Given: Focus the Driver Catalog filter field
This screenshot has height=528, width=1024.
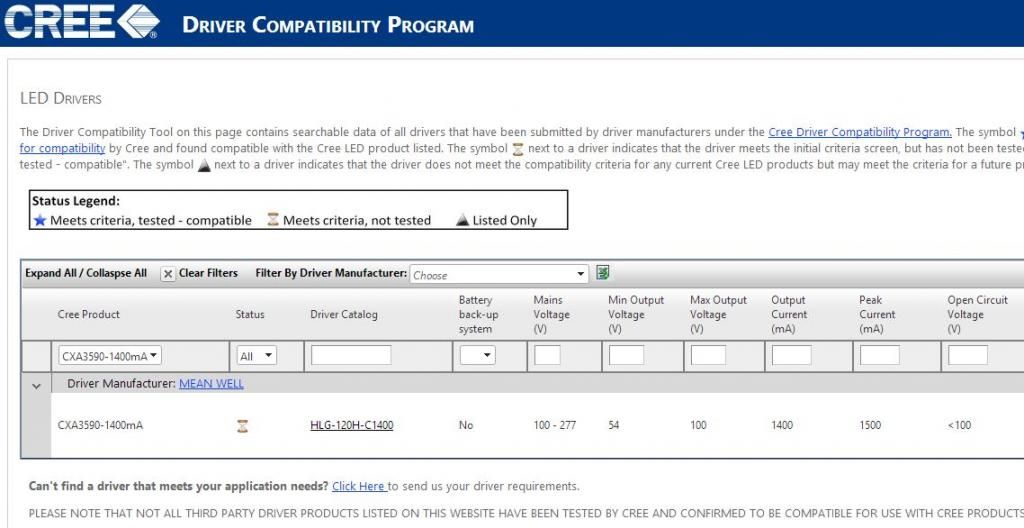Looking at the screenshot, I should [x=351, y=355].
